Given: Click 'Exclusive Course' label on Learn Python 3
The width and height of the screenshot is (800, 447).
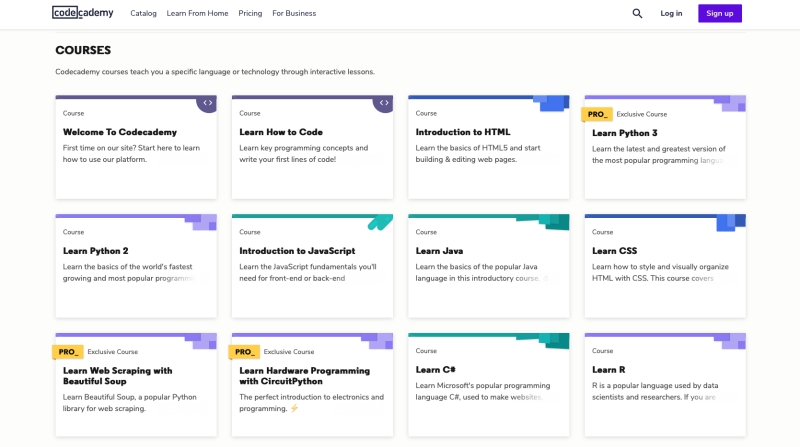Looking at the screenshot, I should [641, 114].
